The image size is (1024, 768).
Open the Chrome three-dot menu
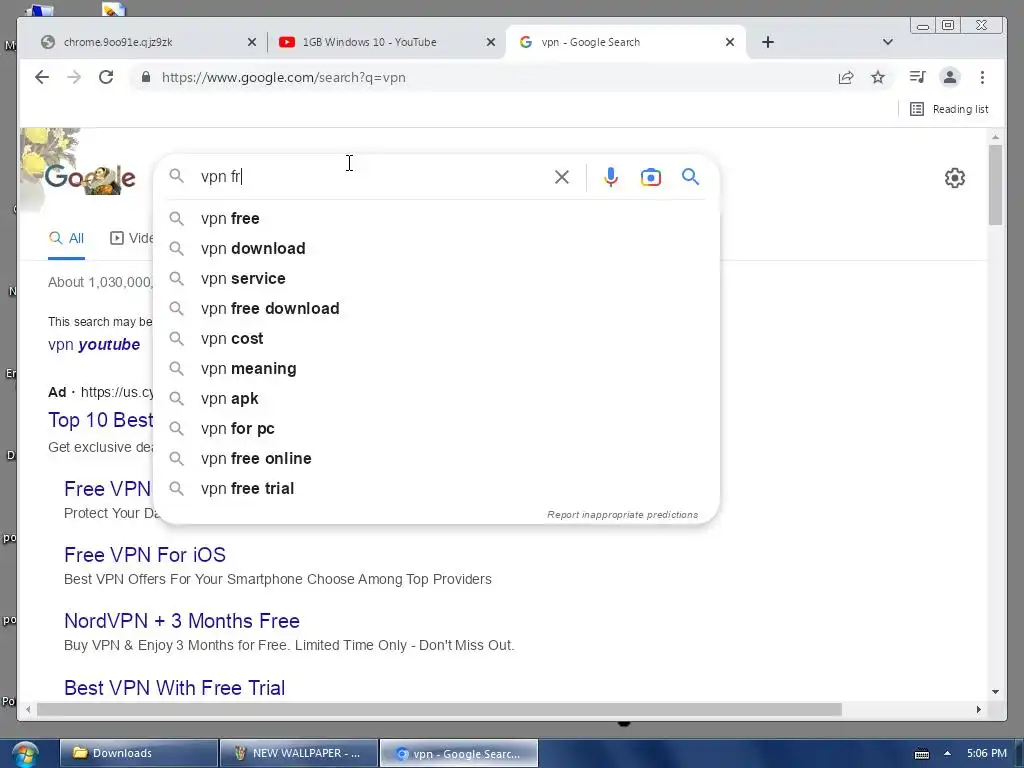pos(982,77)
